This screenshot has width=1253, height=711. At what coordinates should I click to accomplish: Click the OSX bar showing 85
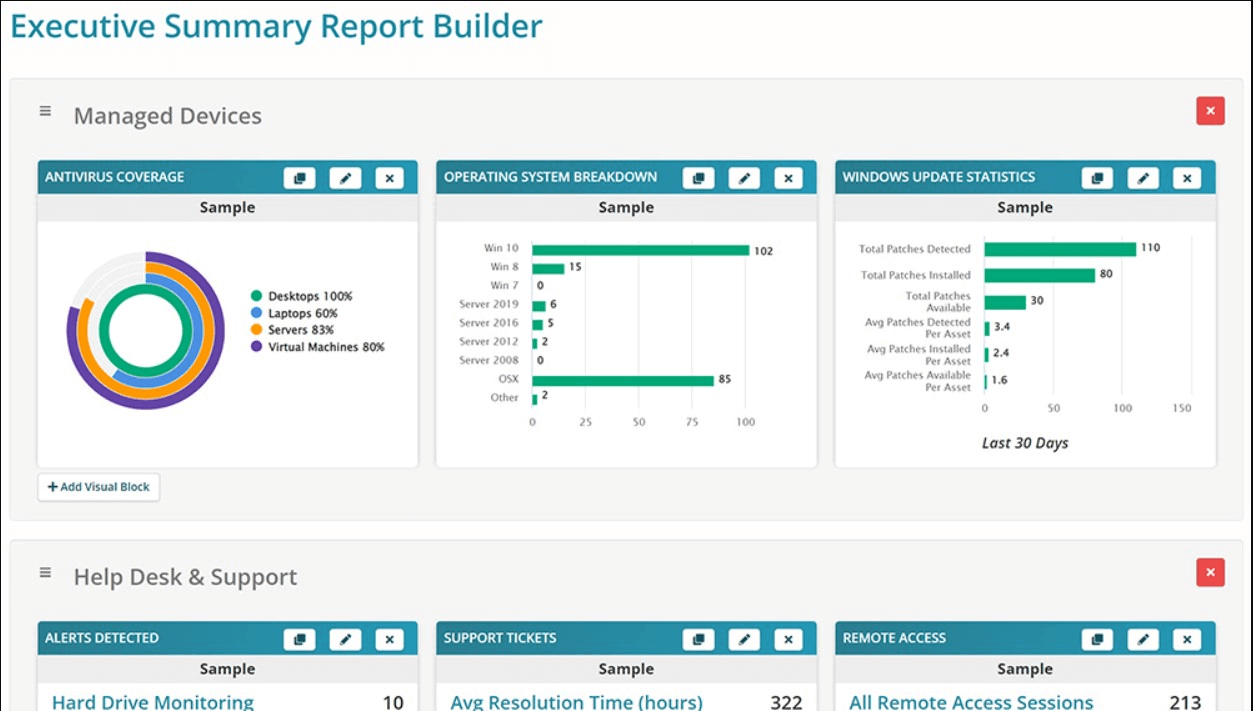[623, 380]
